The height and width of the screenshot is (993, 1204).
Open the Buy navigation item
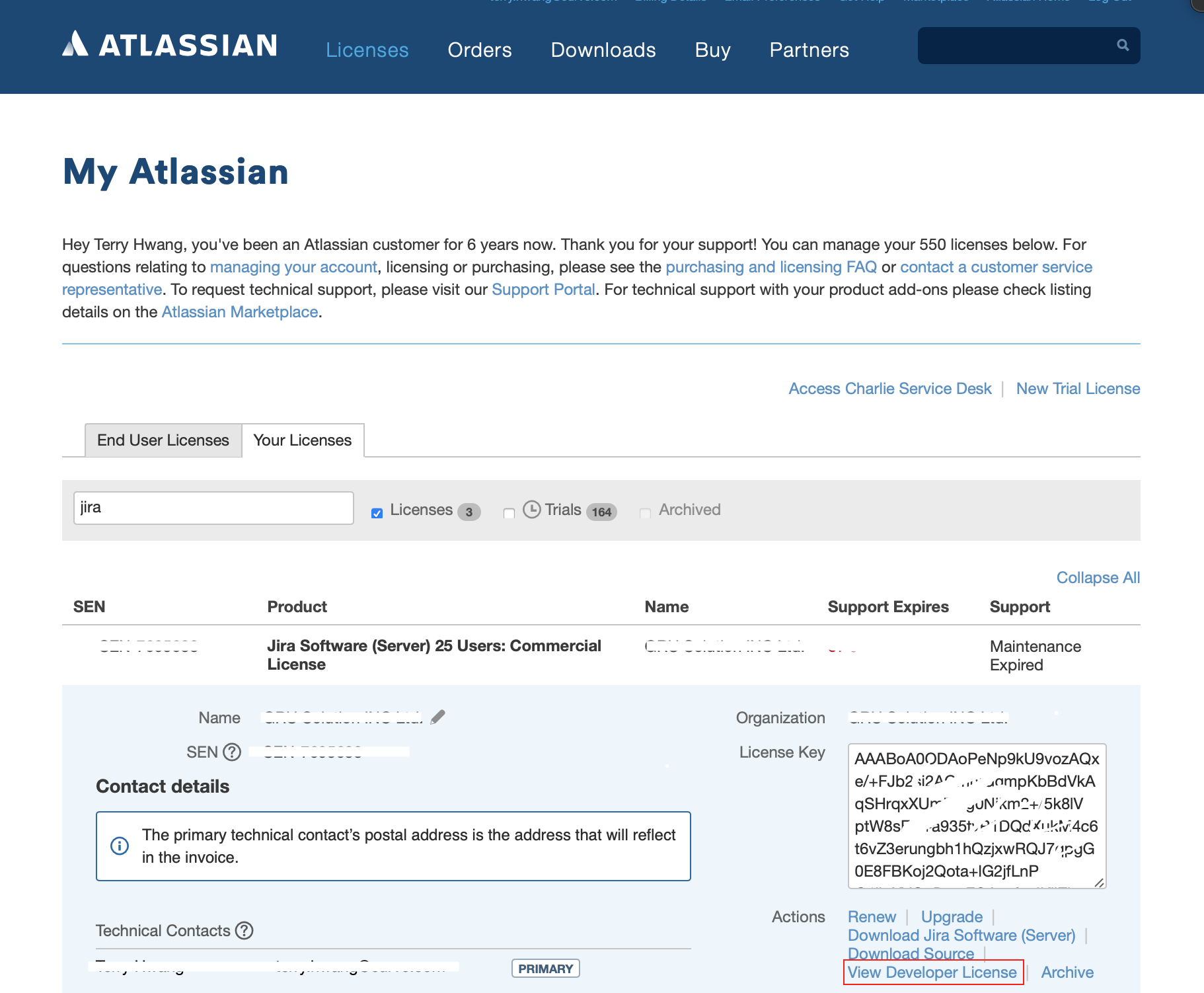tap(713, 50)
